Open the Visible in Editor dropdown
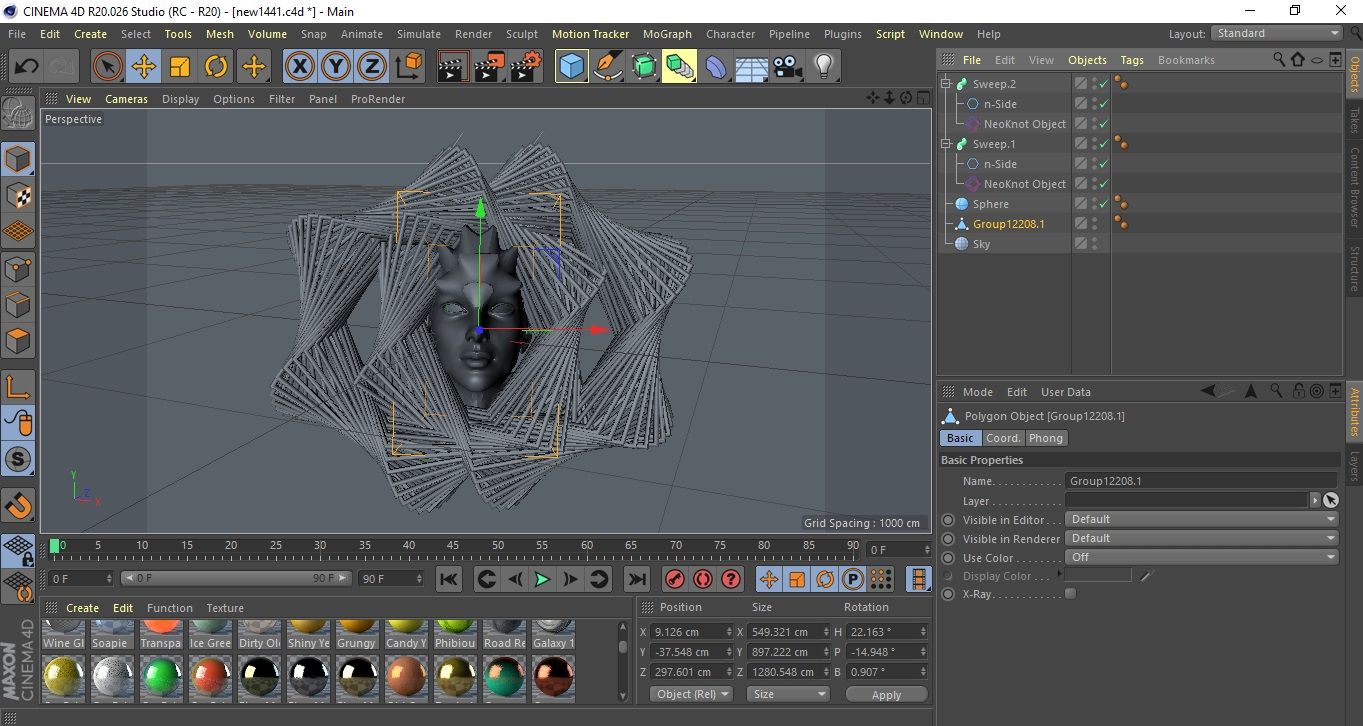 pyautogui.click(x=1201, y=519)
